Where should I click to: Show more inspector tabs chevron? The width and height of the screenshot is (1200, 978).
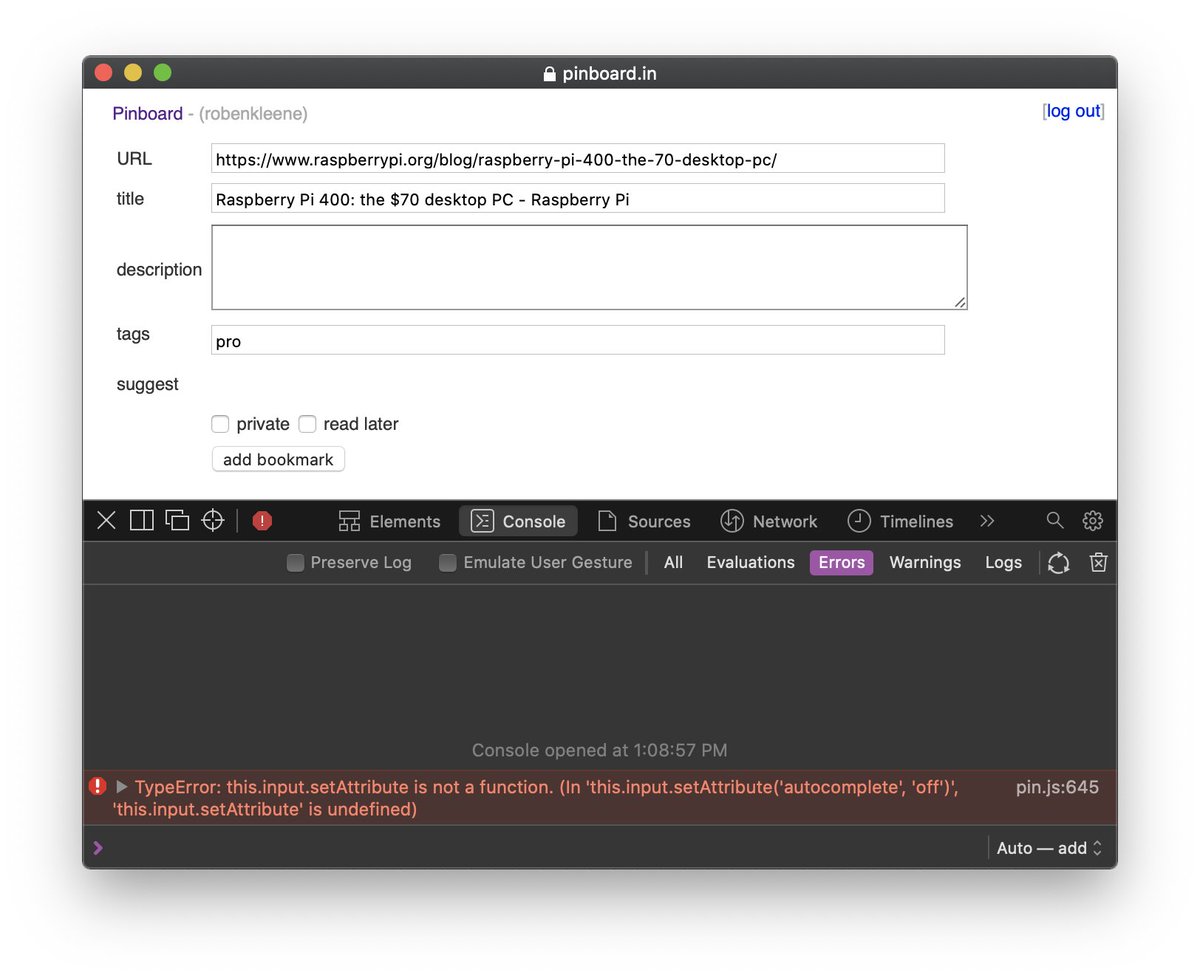pos(987,521)
